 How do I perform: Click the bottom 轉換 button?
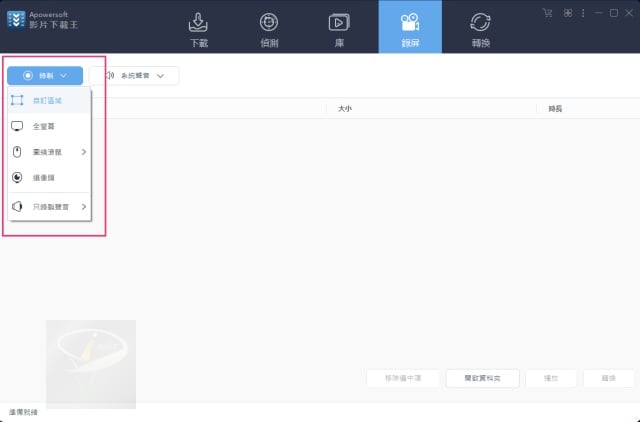point(609,378)
